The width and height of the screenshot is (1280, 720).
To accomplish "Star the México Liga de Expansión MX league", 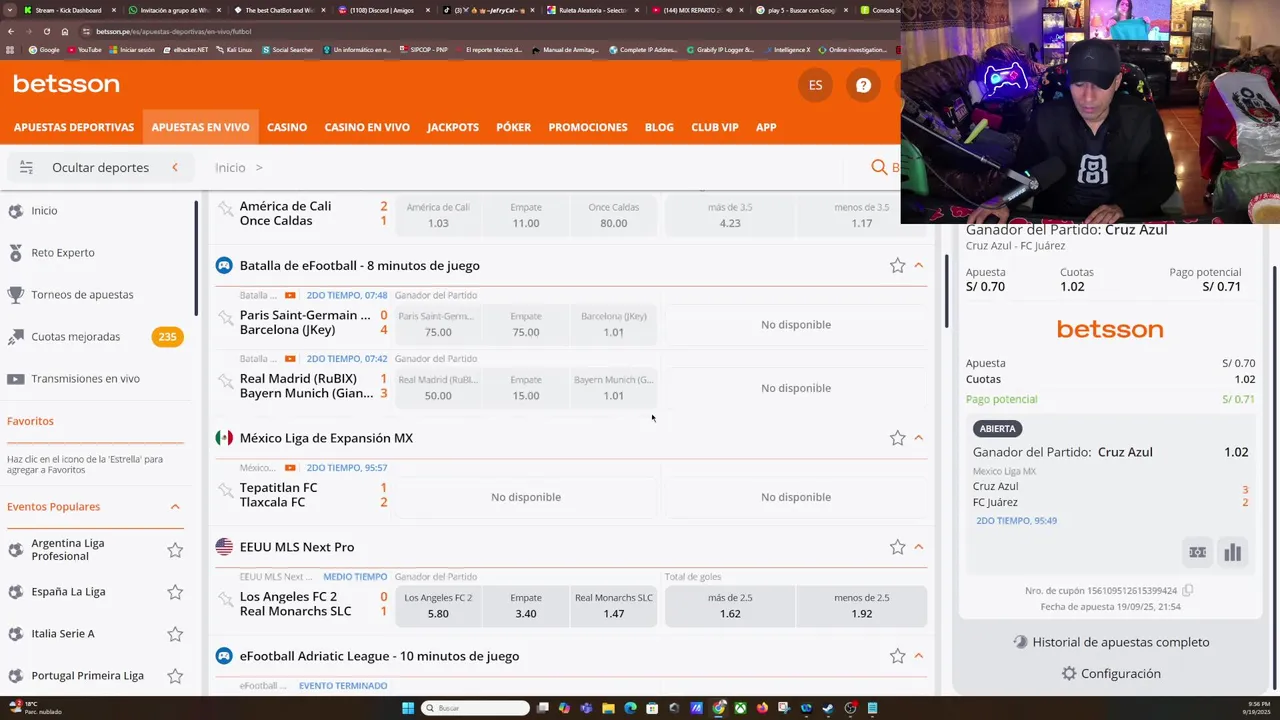I will (897, 438).
